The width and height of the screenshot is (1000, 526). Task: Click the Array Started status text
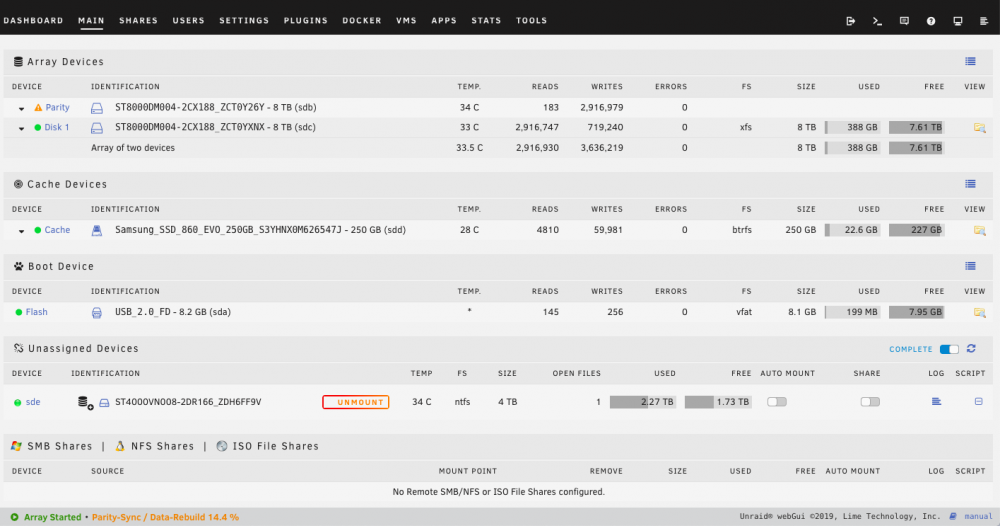[52, 517]
